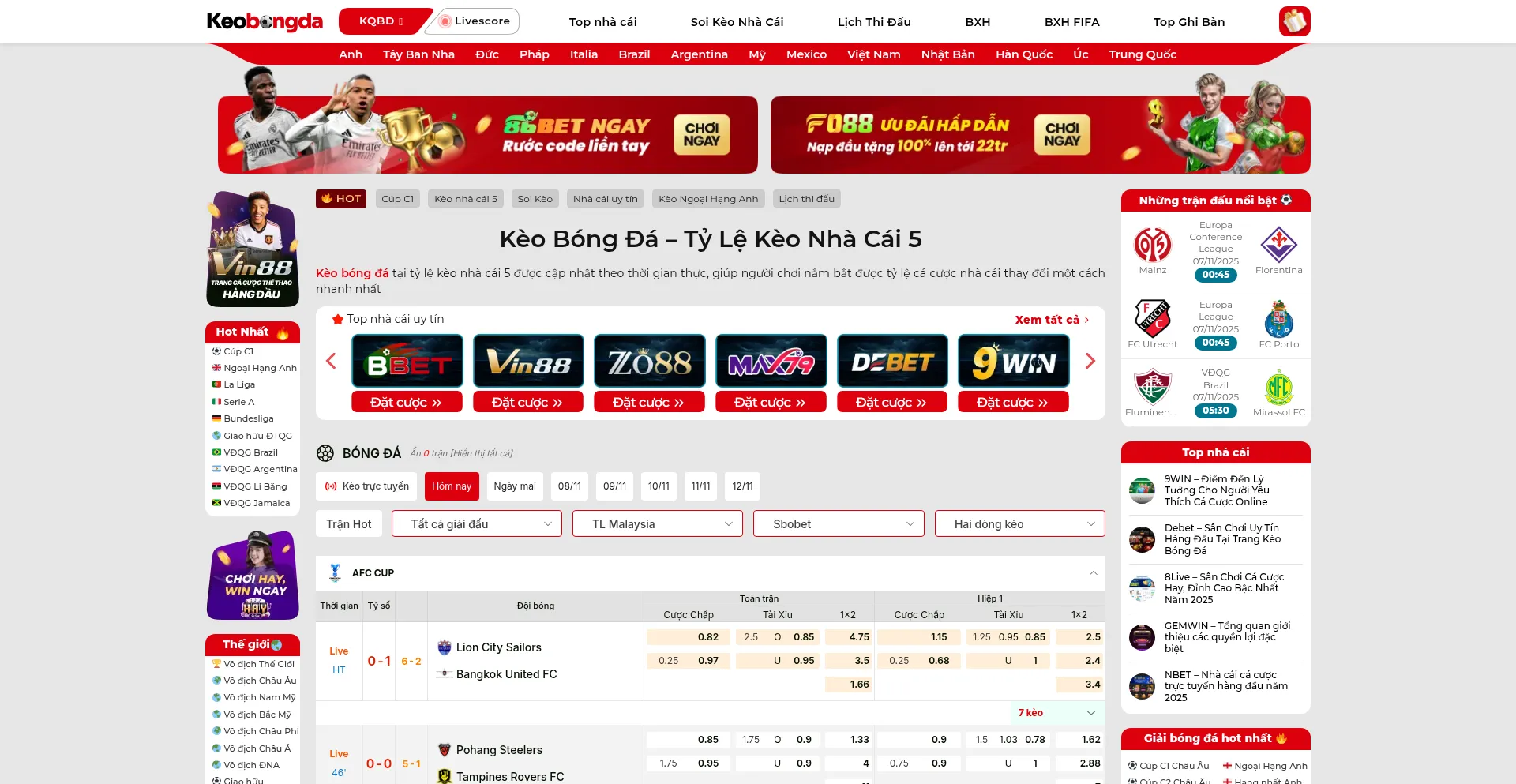Open the Hai dòng kèo dropdown
The height and width of the screenshot is (784, 1516).
point(1020,523)
